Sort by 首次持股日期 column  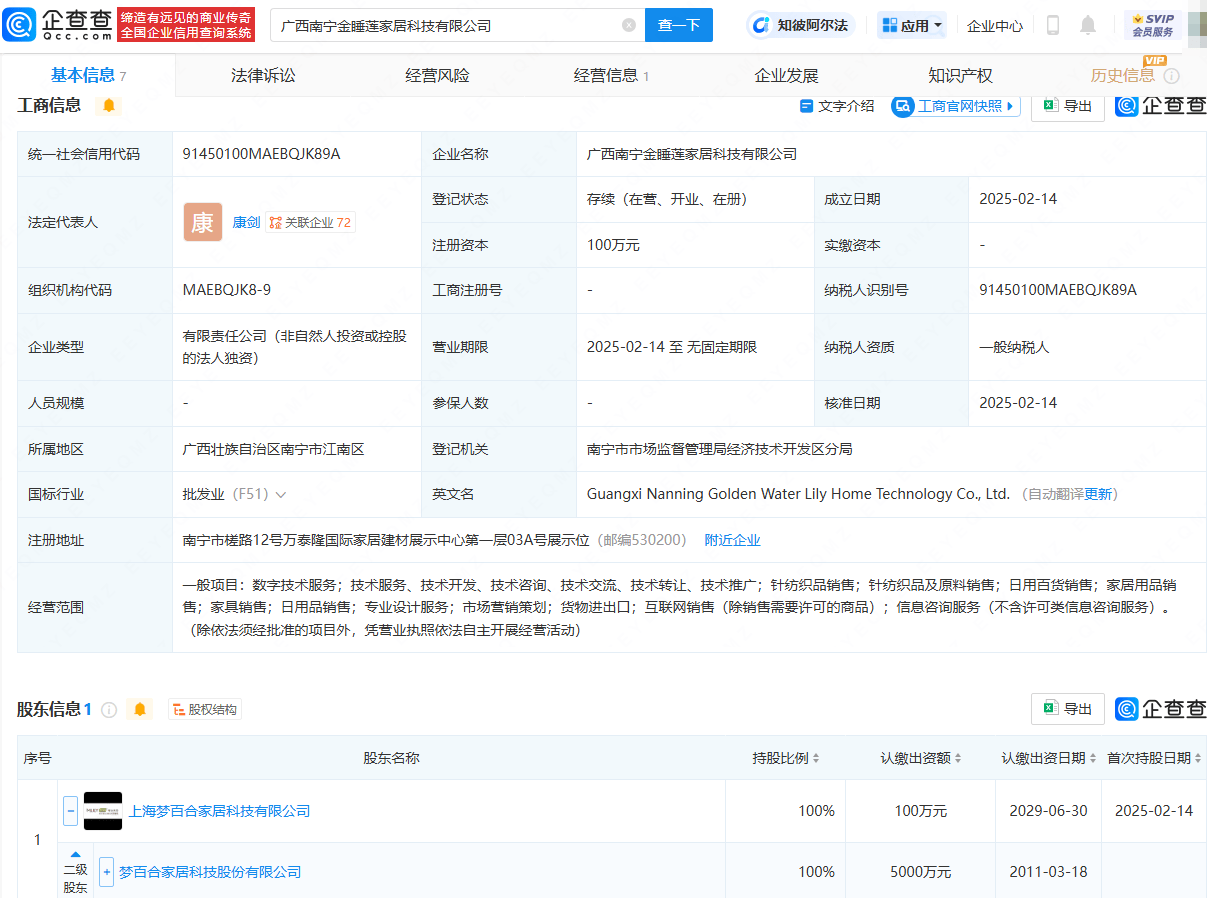click(1199, 758)
